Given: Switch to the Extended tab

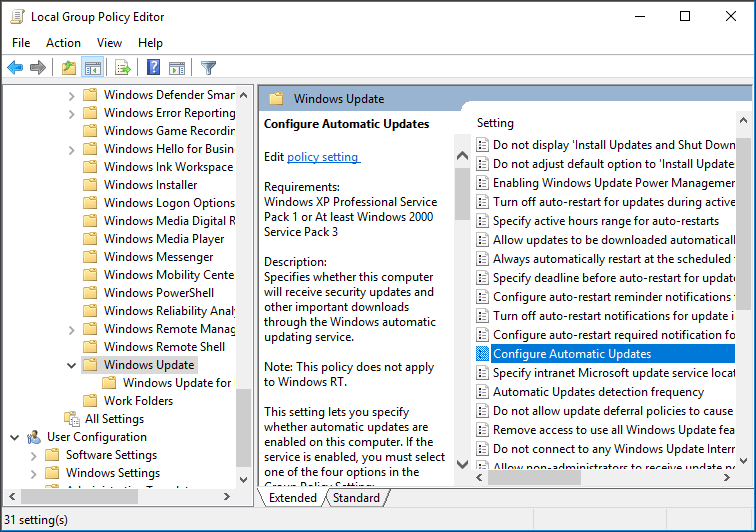Looking at the screenshot, I should click(x=293, y=498).
